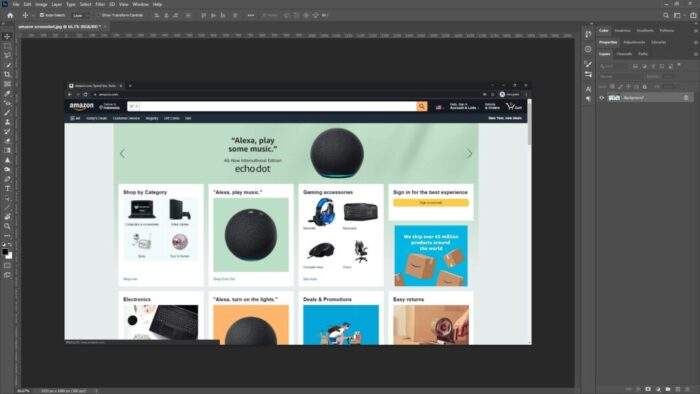
Task: Open the Image menu
Action: pos(41,4)
